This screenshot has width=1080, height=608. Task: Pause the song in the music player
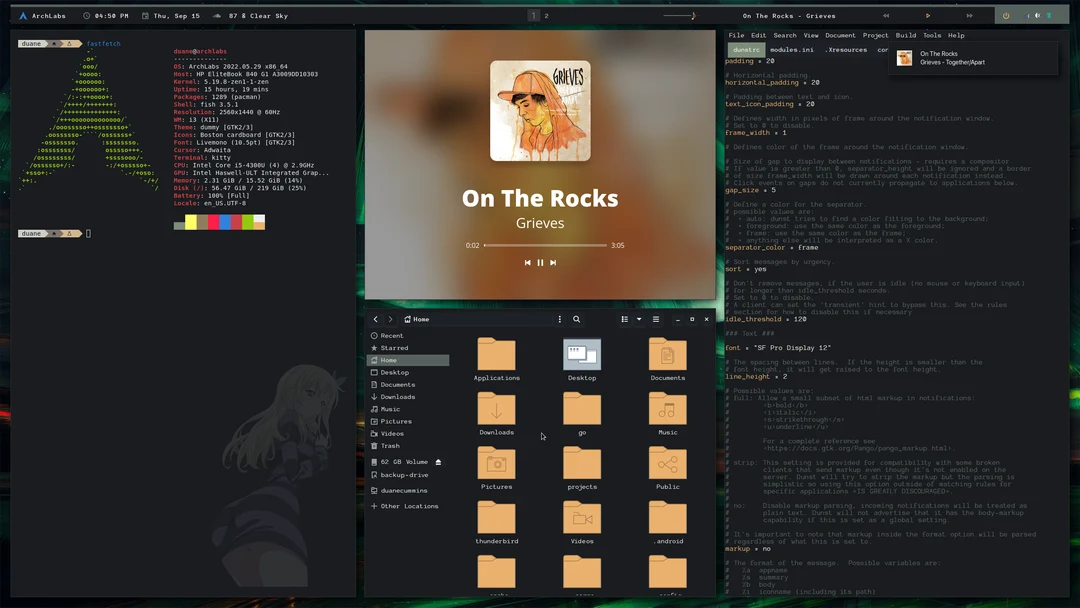pyautogui.click(x=540, y=263)
